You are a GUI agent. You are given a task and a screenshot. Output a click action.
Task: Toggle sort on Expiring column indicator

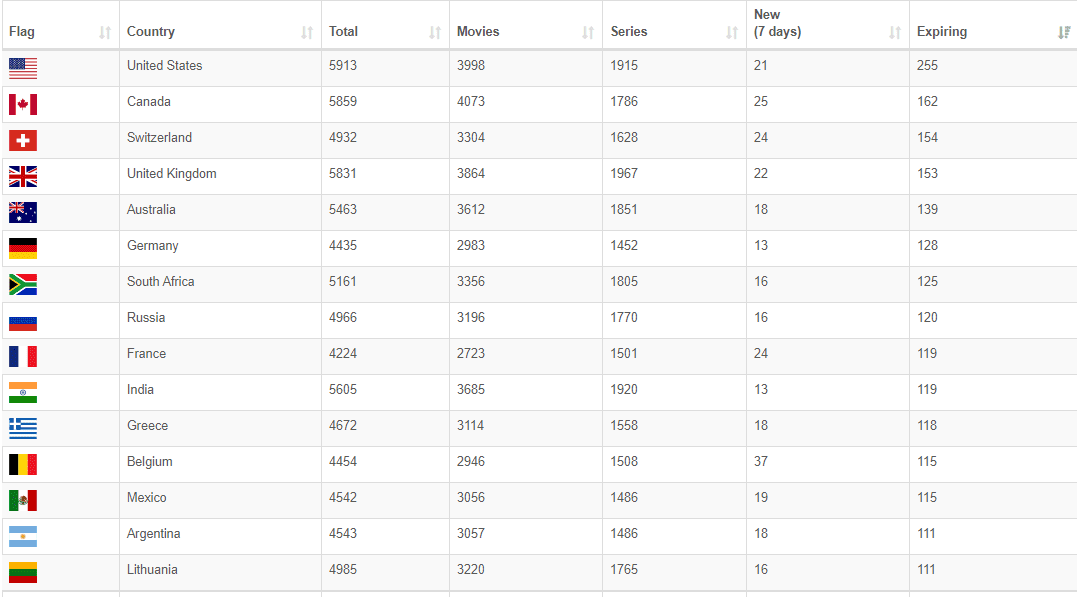[1064, 32]
